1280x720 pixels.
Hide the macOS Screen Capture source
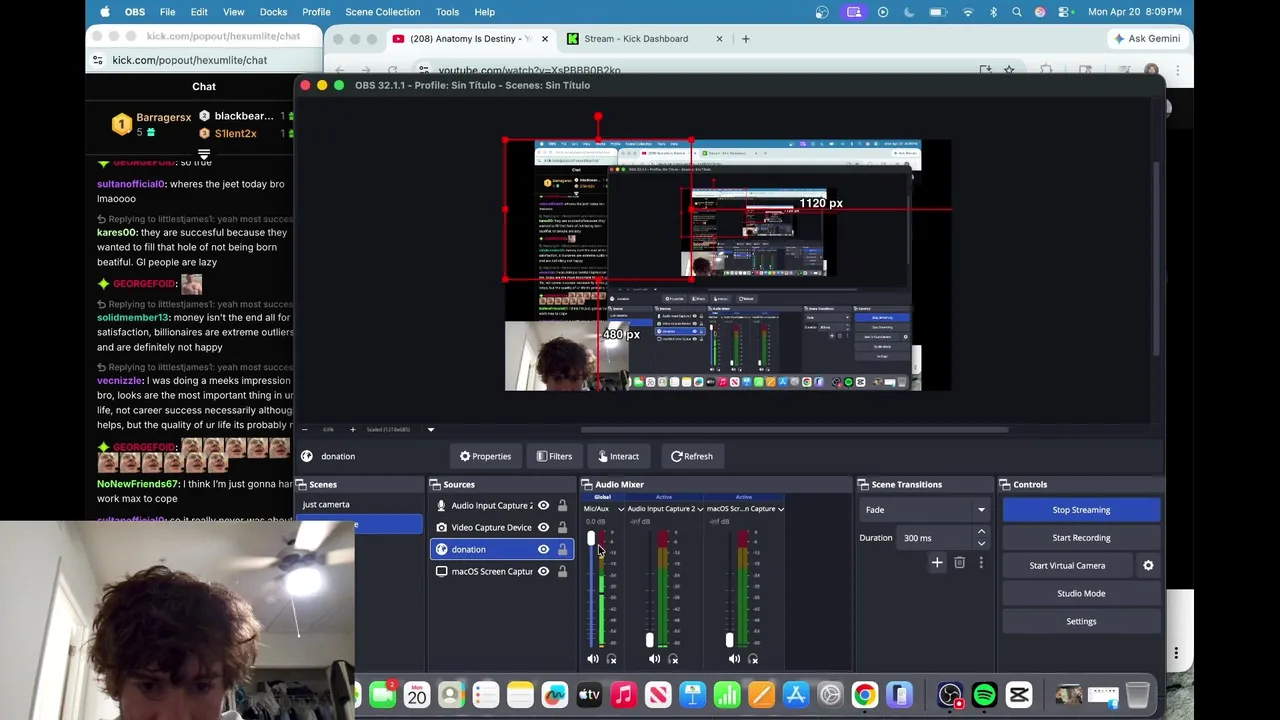pos(543,572)
